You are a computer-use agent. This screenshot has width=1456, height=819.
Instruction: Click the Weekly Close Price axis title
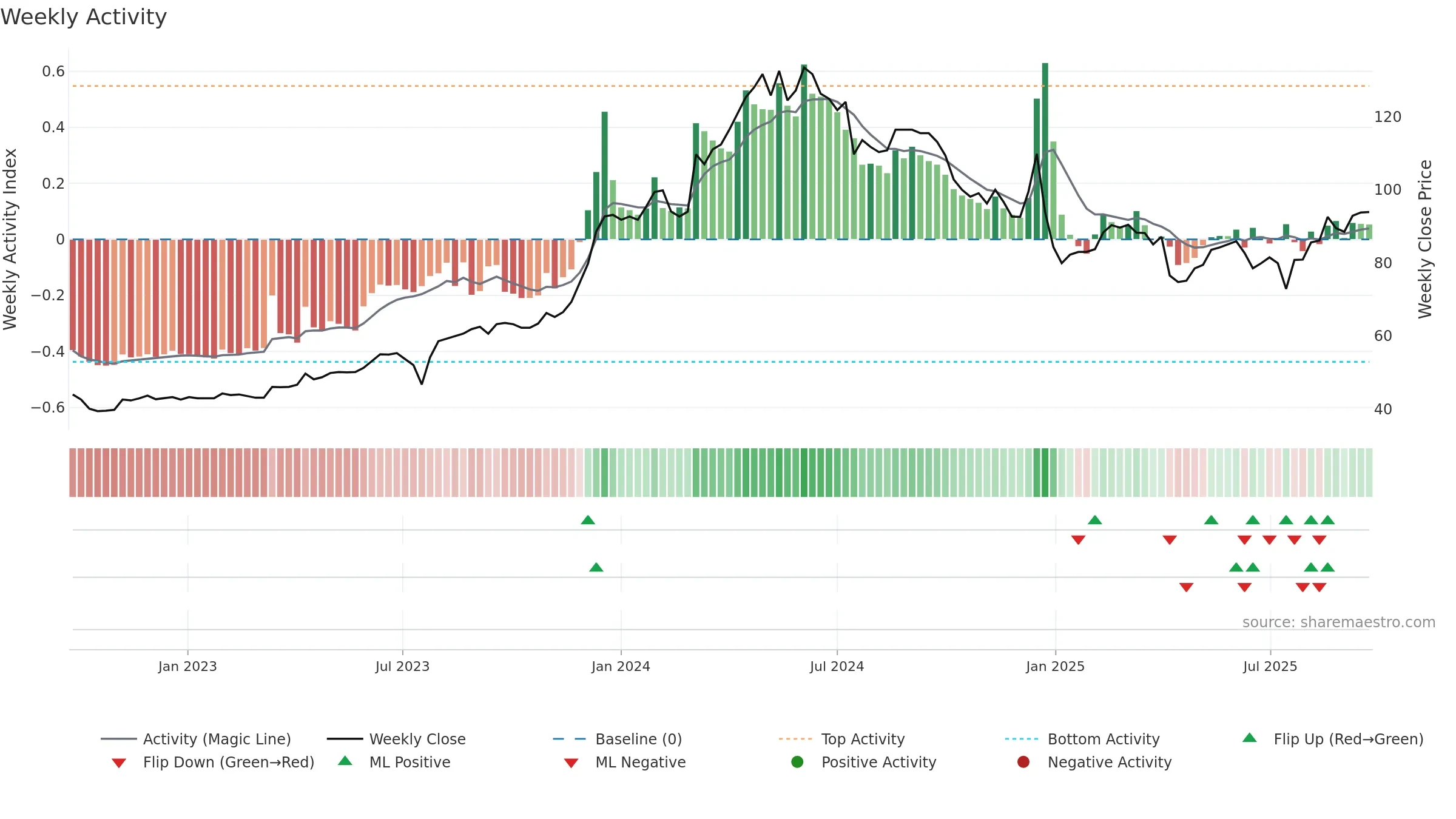[1425, 239]
